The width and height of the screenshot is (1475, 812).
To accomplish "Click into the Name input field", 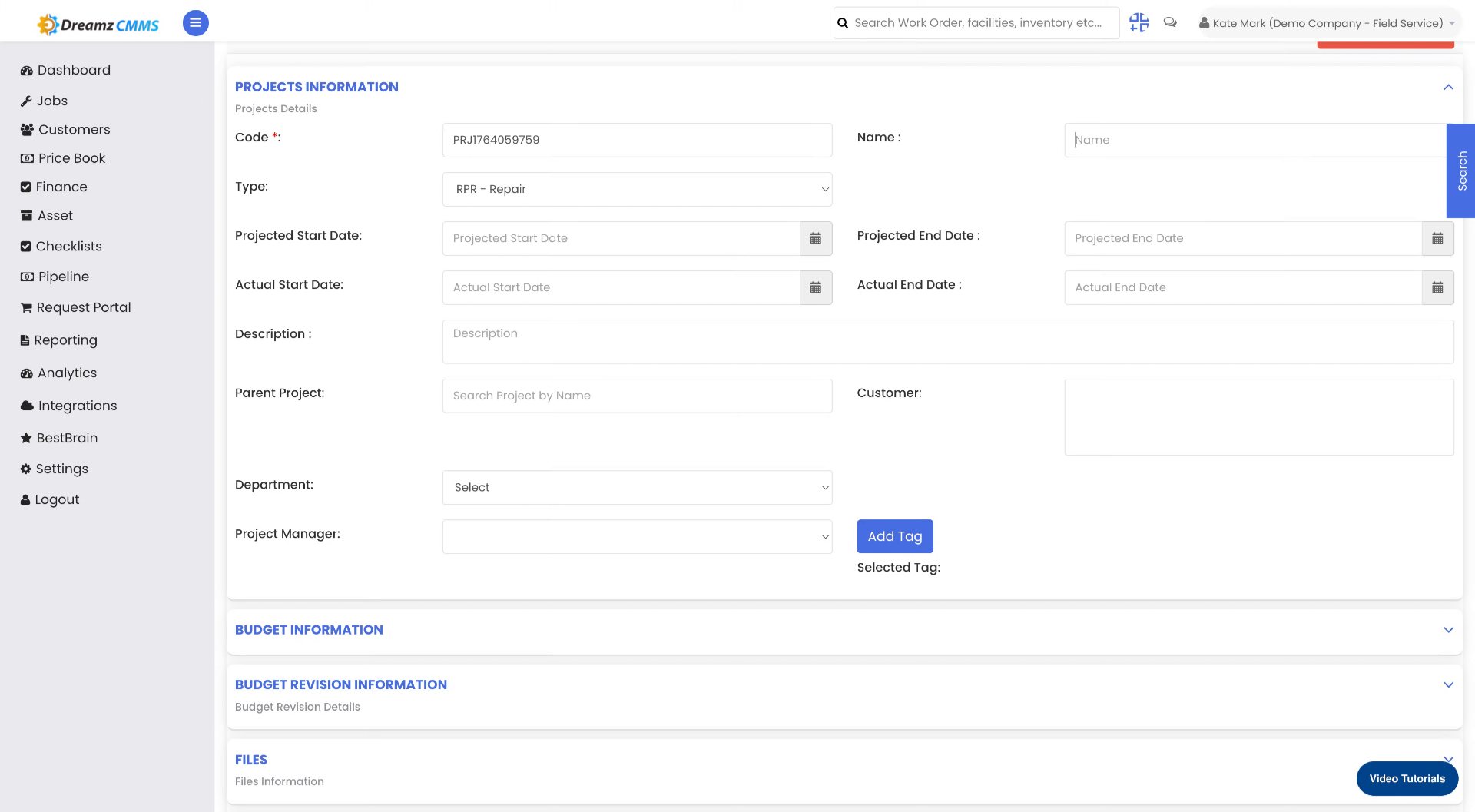I will click(1255, 140).
